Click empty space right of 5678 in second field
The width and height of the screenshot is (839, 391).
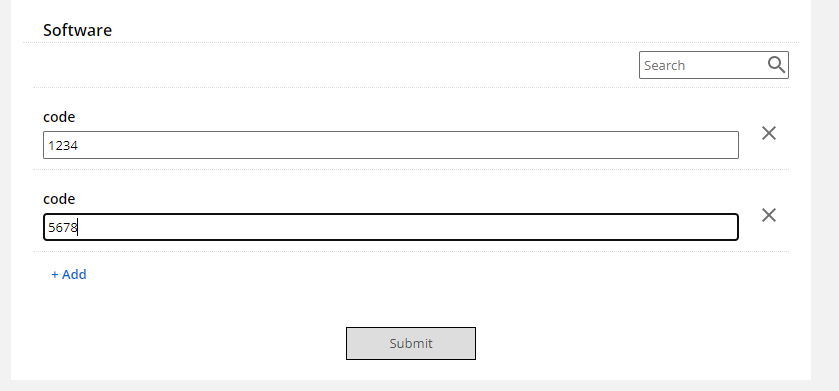coord(407,227)
